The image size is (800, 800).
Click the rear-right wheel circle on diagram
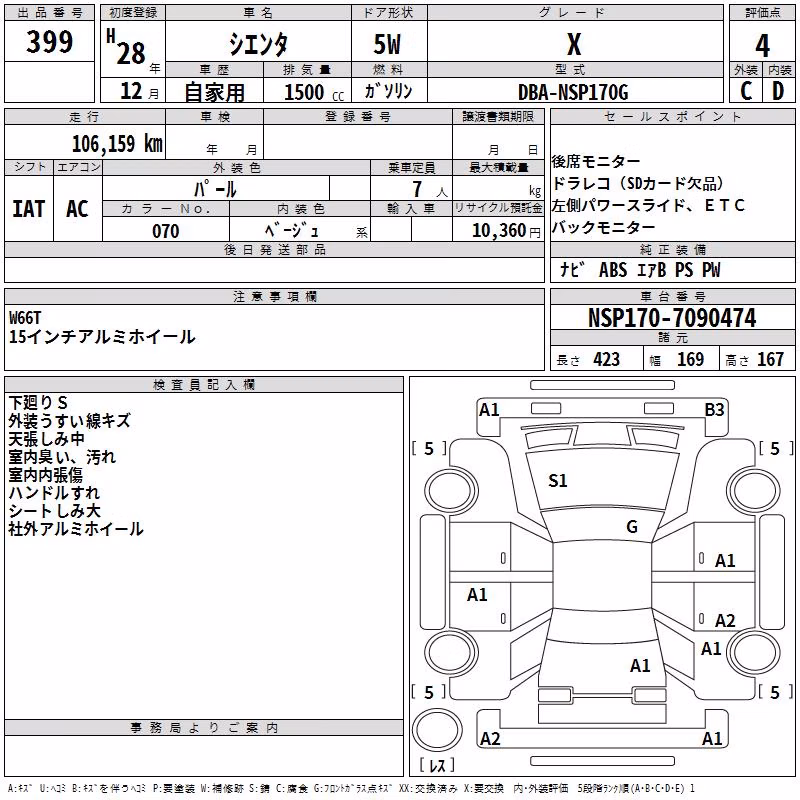pos(753,653)
